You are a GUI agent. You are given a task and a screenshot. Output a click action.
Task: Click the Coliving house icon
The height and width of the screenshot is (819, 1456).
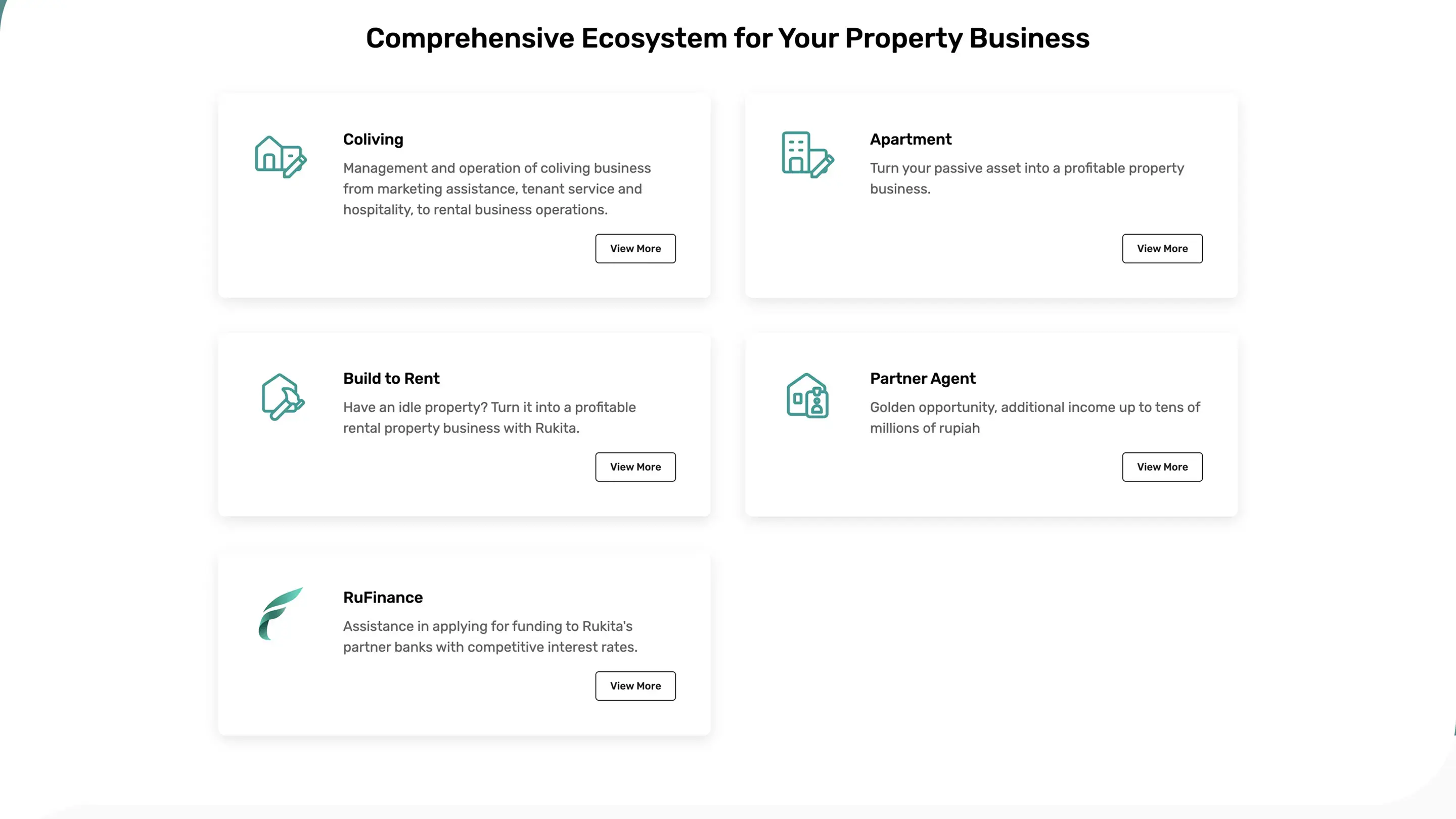281,157
